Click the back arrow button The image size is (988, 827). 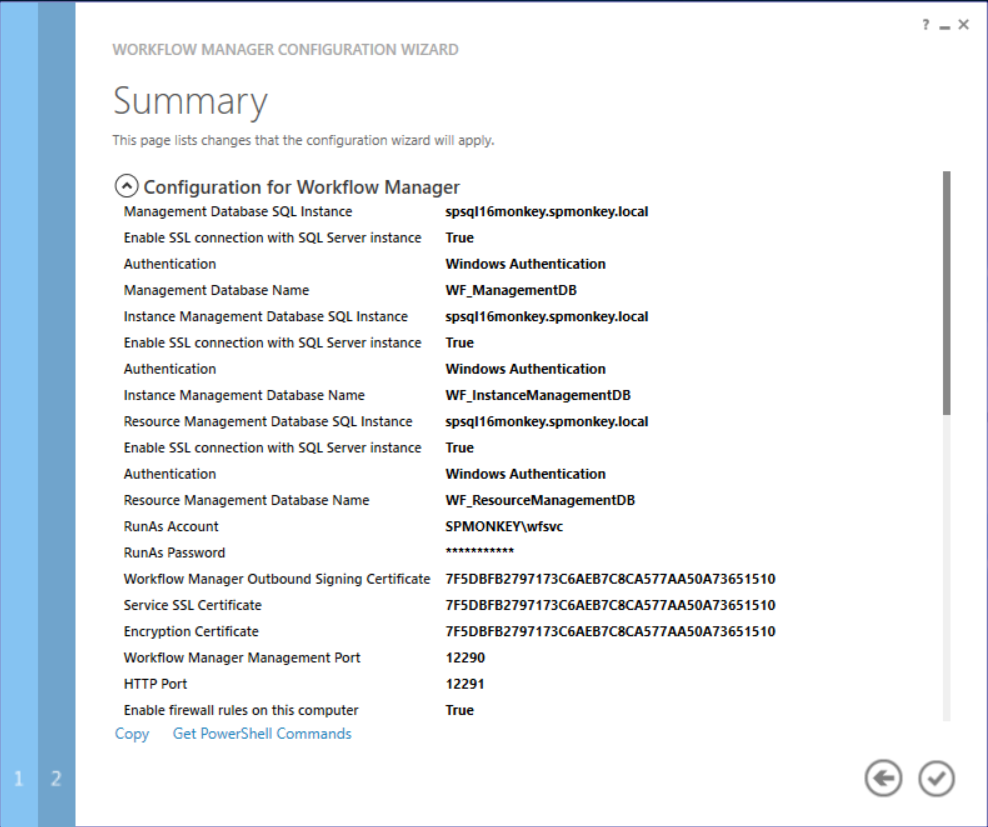coord(883,778)
